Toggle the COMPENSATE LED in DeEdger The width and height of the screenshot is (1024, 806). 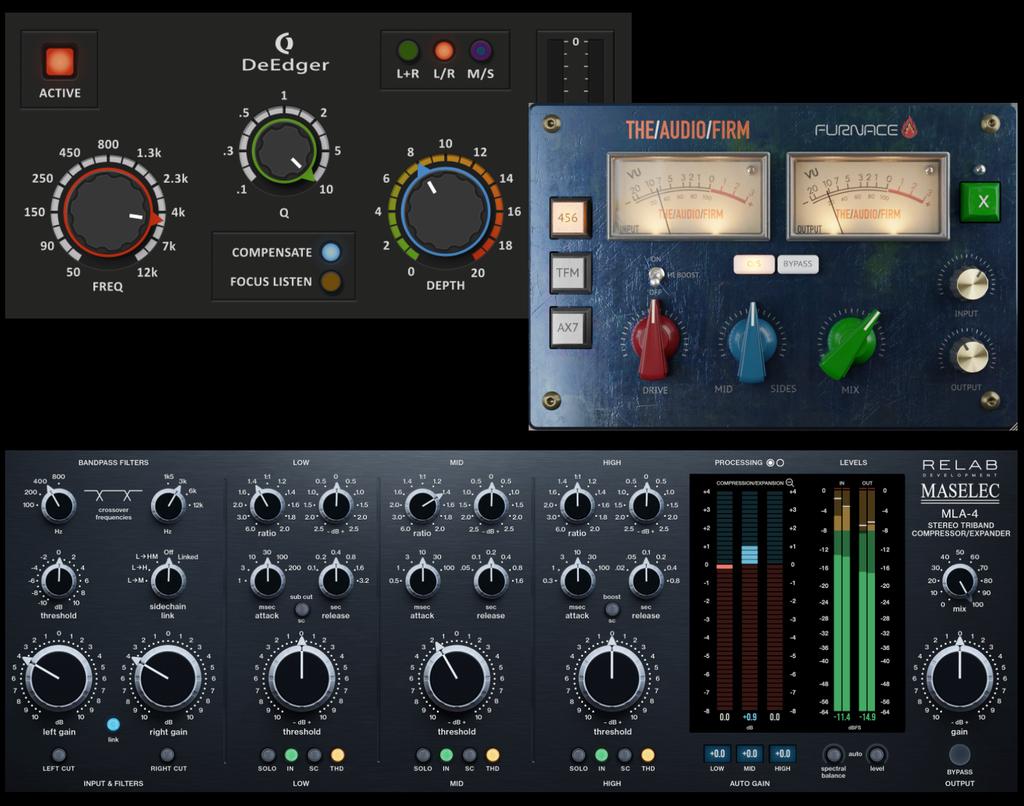331,252
